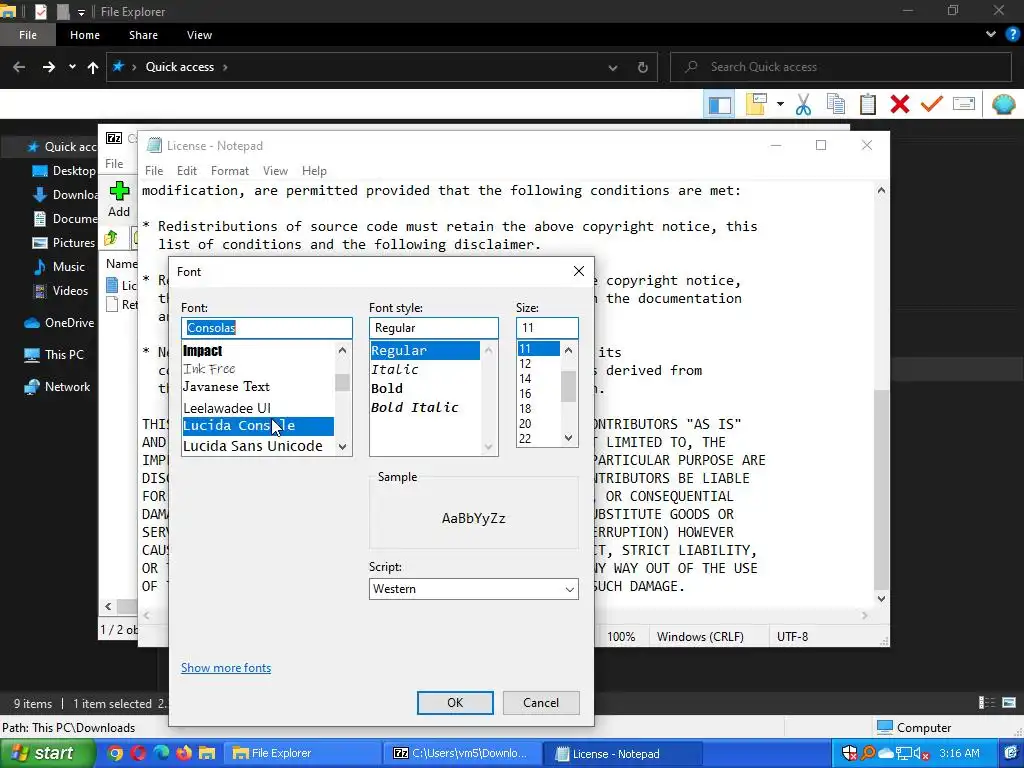Open the File tab in File Explorer

pyautogui.click(x=28, y=35)
